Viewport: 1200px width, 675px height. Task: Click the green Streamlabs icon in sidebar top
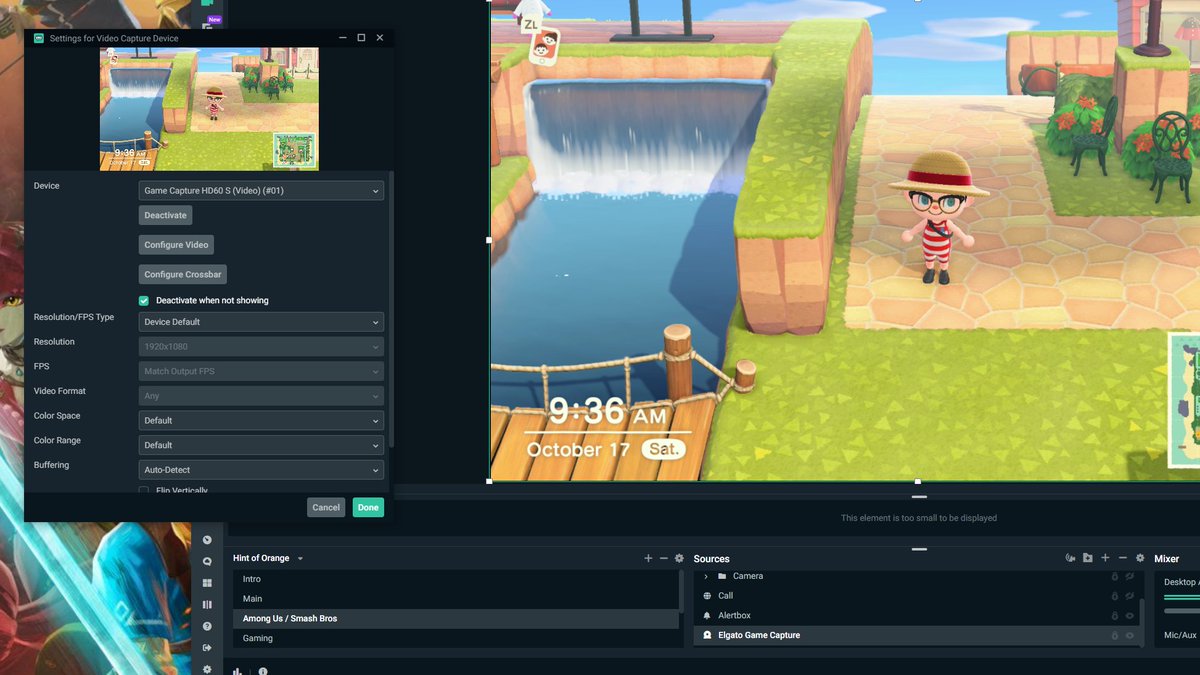point(207,3)
